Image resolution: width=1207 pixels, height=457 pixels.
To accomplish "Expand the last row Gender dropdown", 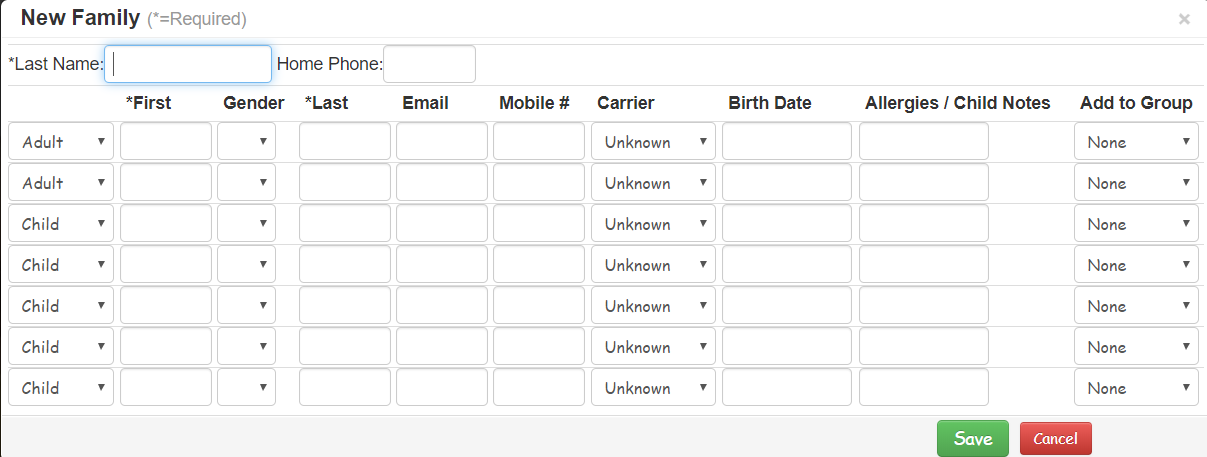I will 246,388.
